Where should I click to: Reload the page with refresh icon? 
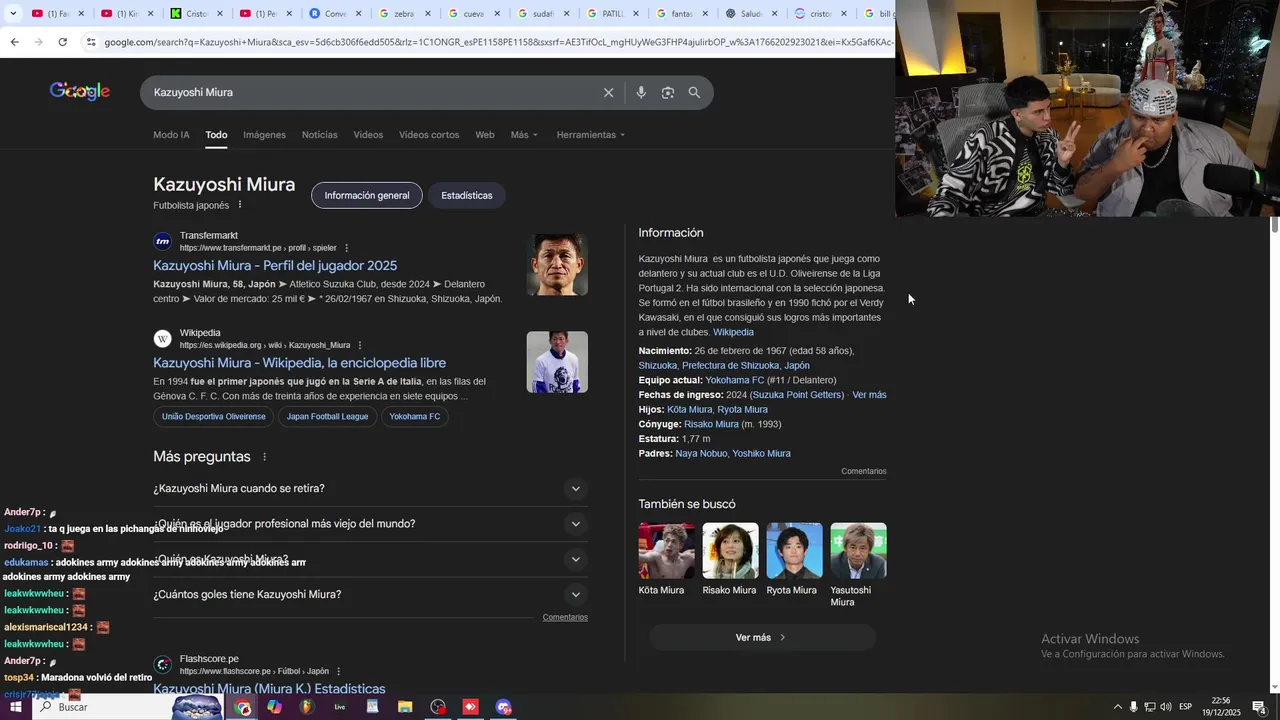click(x=62, y=42)
